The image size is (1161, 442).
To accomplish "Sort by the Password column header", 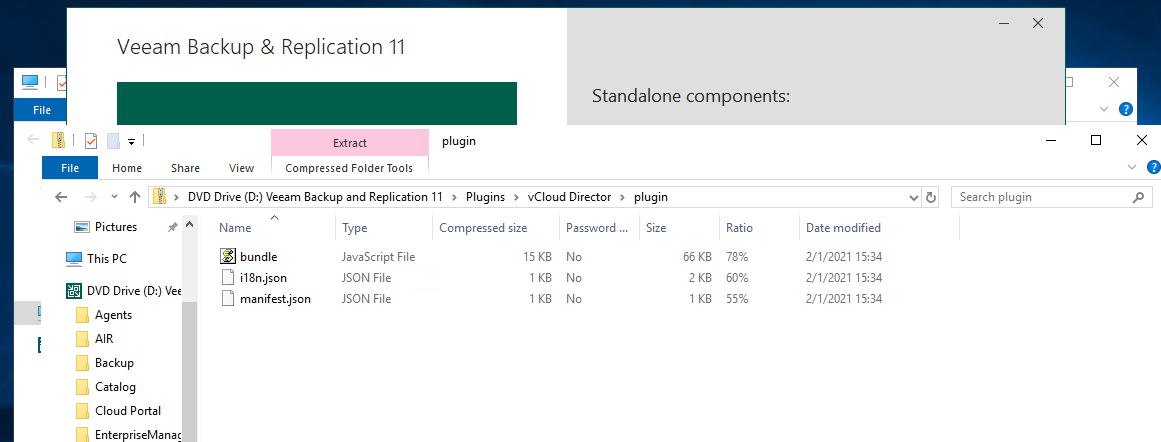I will (x=599, y=228).
